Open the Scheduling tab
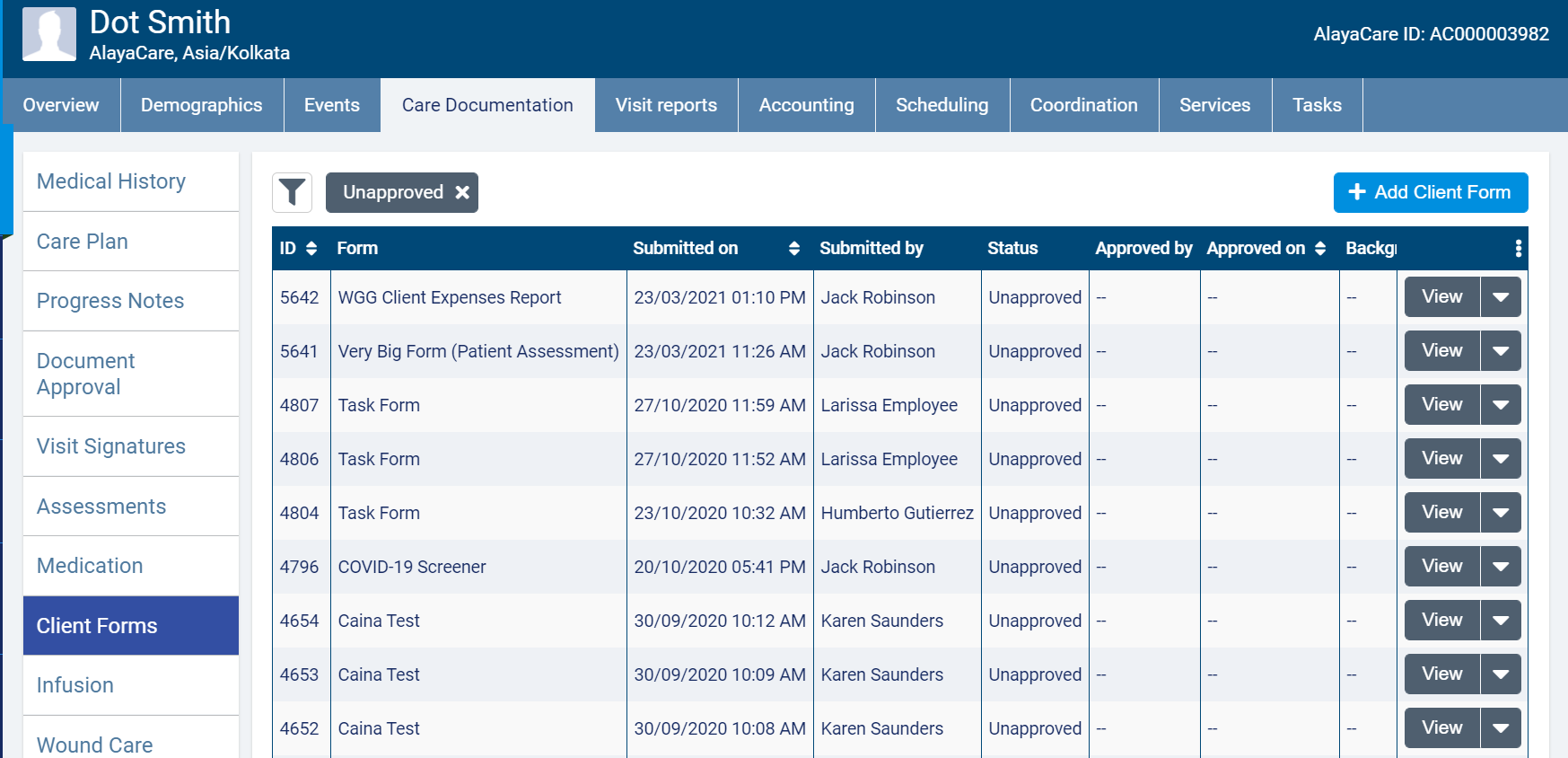The height and width of the screenshot is (758, 1568). point(942,105)
